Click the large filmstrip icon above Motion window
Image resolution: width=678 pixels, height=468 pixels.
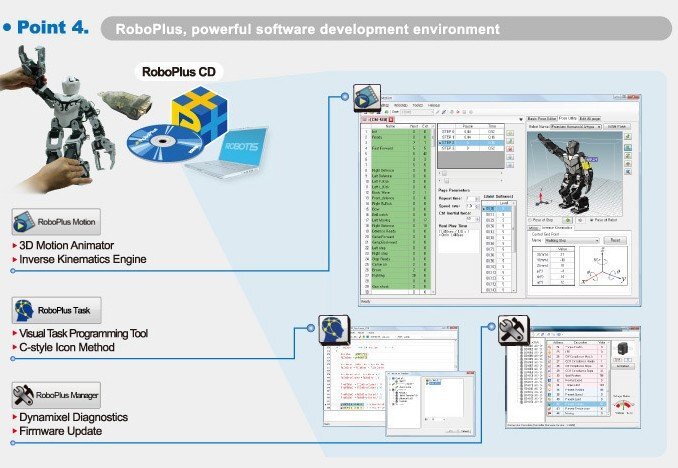(x=365, y=95)
